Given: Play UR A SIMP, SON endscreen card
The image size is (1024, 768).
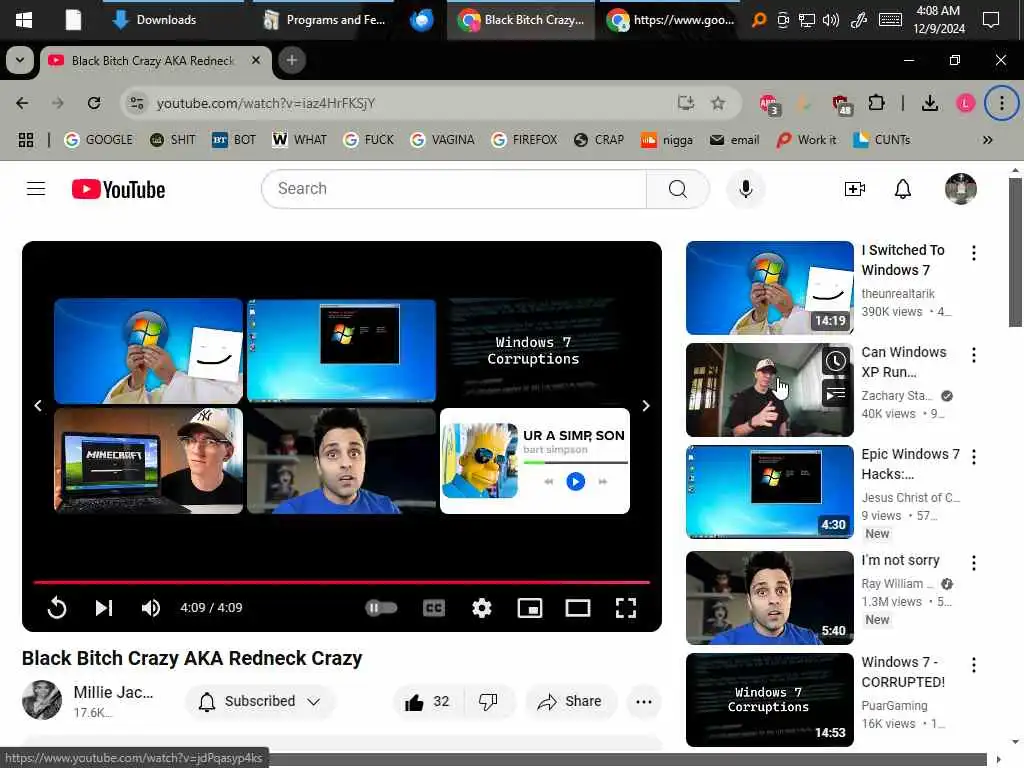Looking at the screenshot, I should 535,461.
